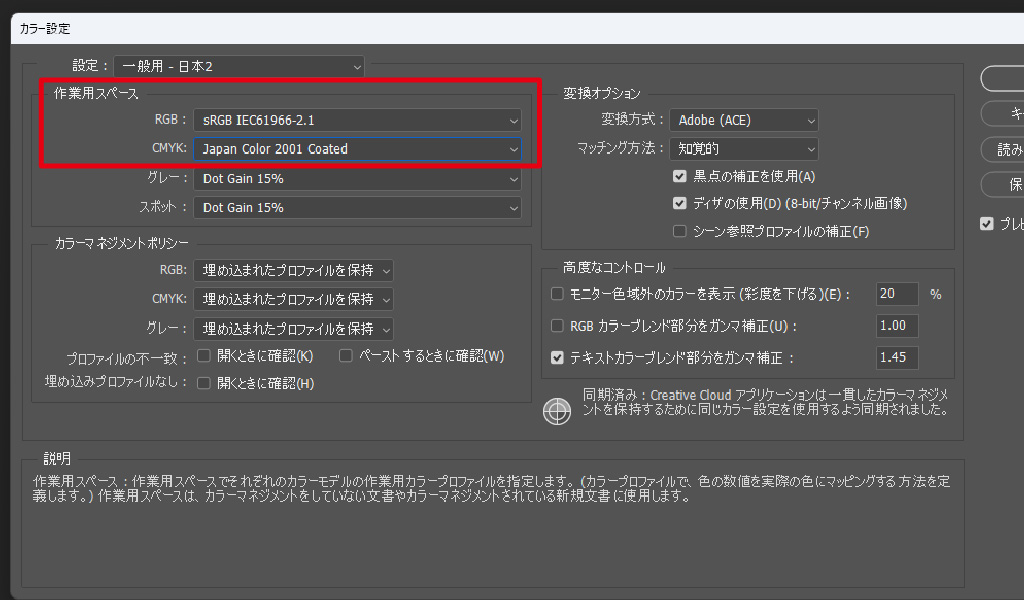Check ペーストするときに確認(W) checkbox

coord(346,355)
